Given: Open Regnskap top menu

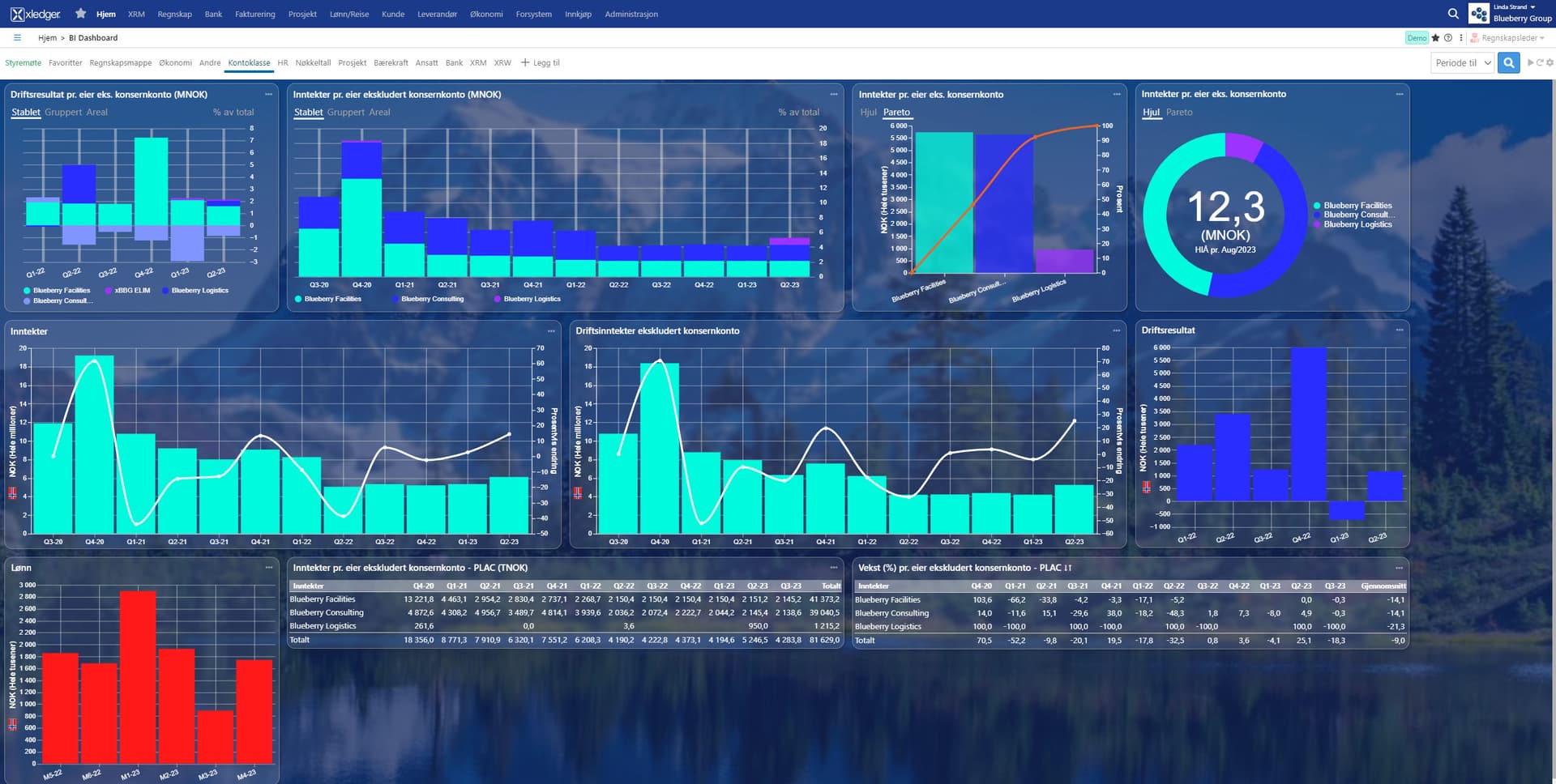Looking at the screenshot, I should click(x=174, y=14).
